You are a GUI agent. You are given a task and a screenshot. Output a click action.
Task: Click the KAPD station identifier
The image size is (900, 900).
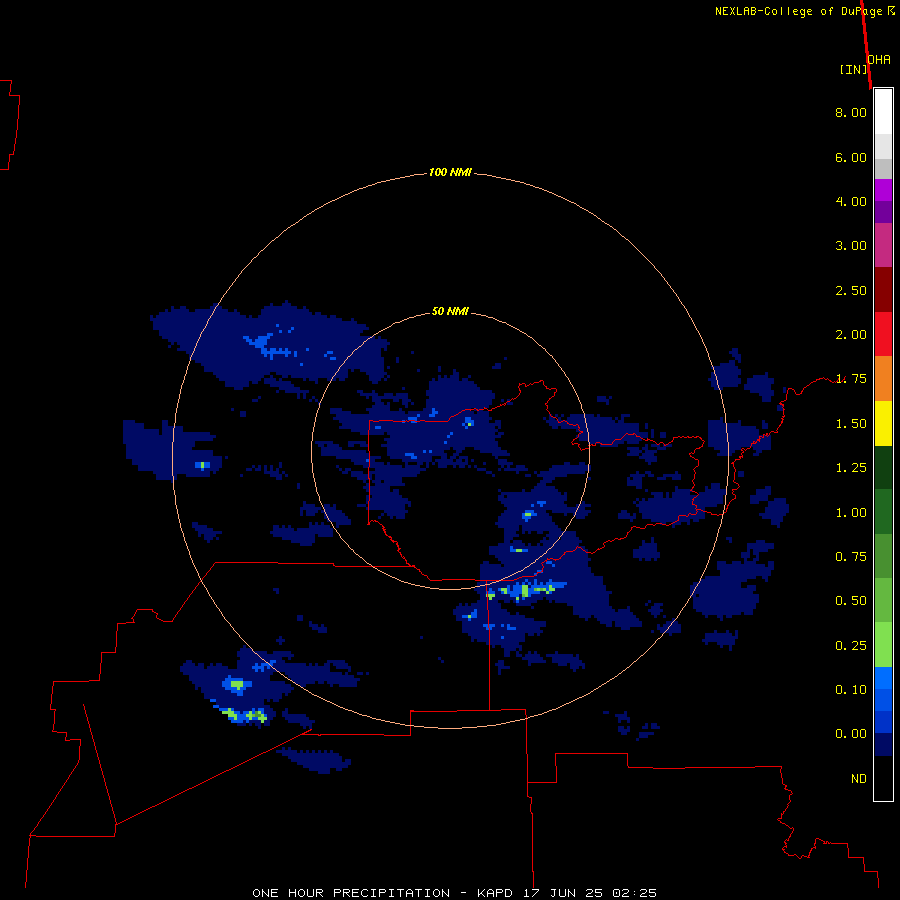(x=497, y=893)
